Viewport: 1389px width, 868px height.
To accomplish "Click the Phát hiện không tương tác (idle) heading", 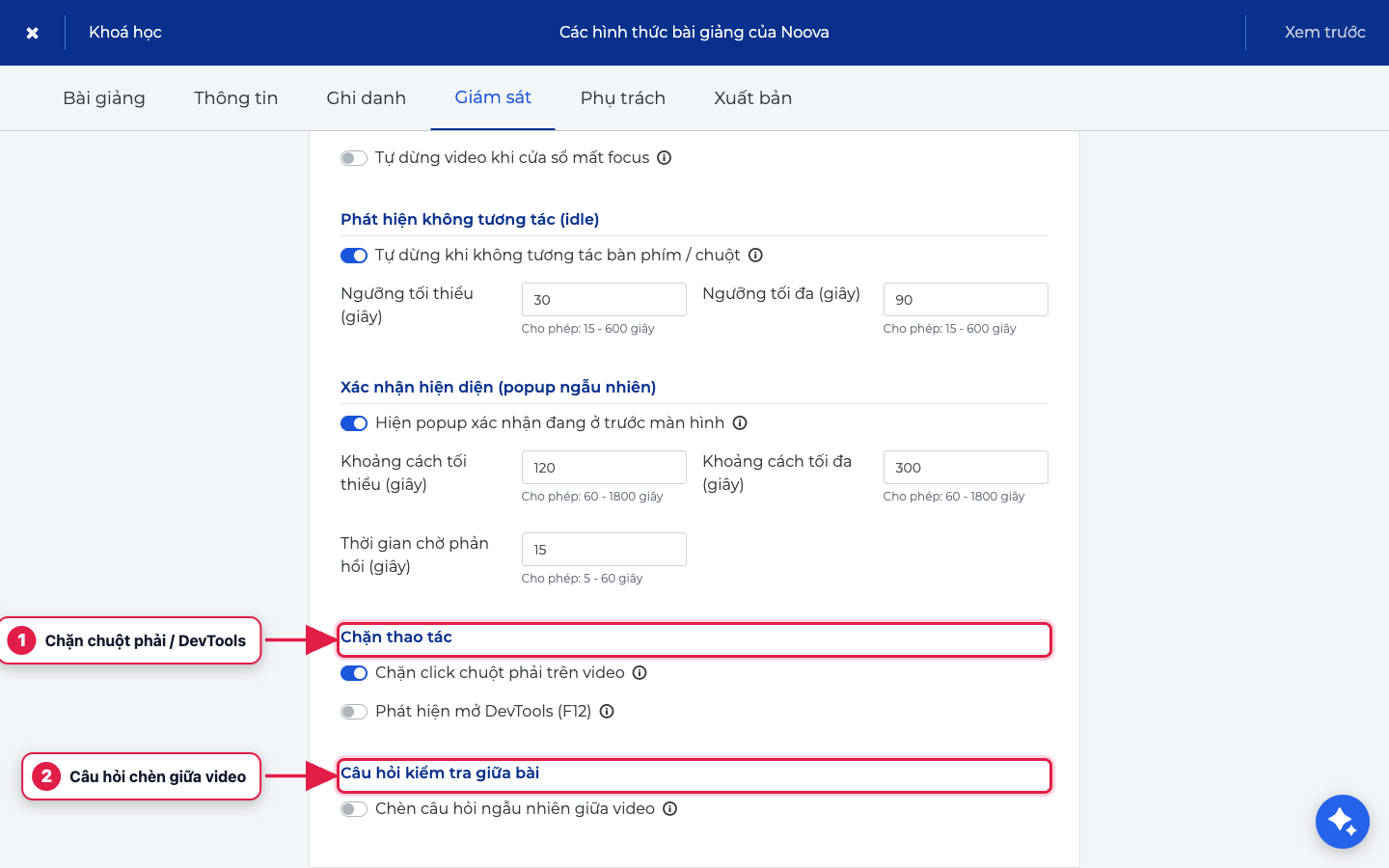I will point(470,219).
